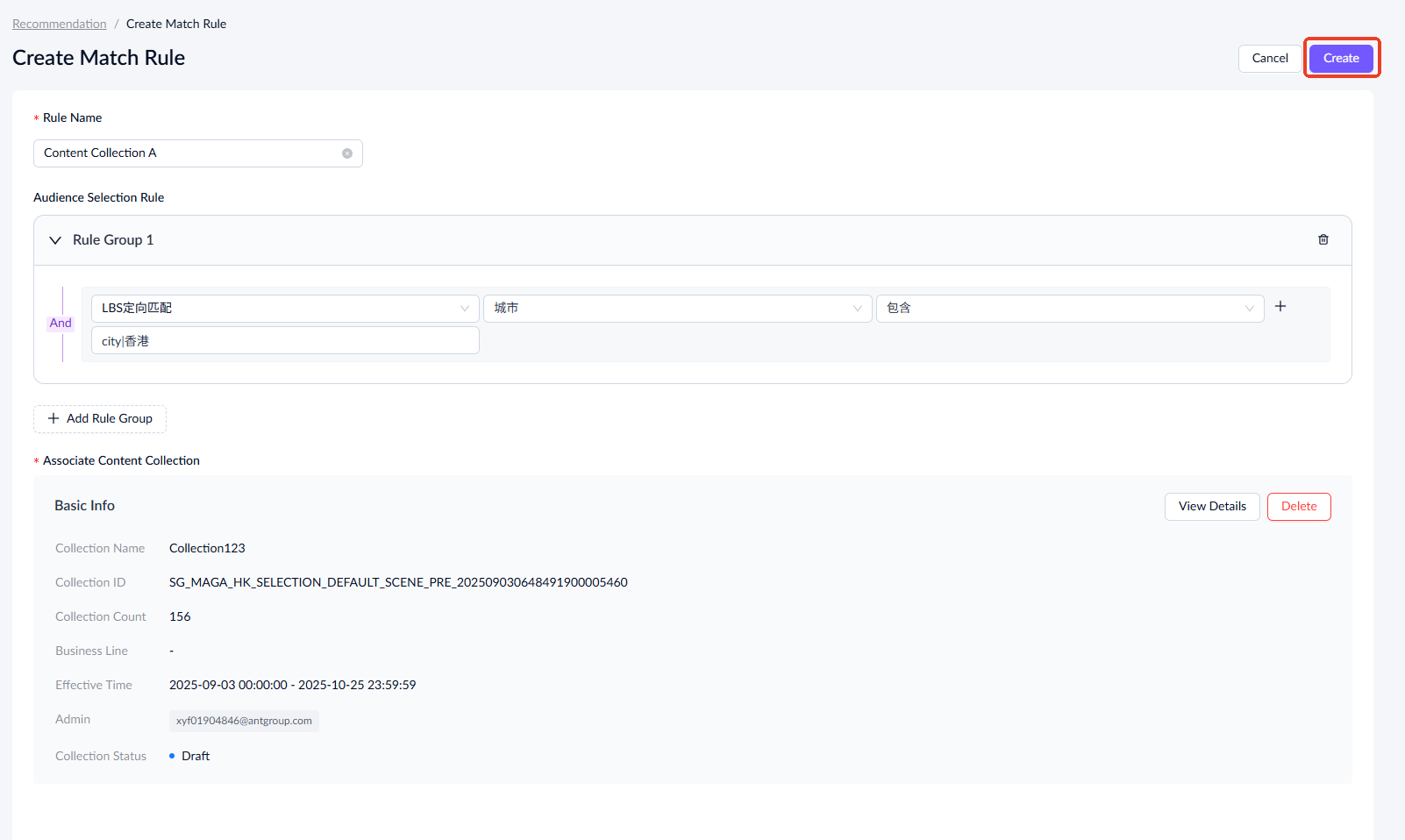
Task: Delete Rule Group 1 with trash icon
Action: (1323, 240)
